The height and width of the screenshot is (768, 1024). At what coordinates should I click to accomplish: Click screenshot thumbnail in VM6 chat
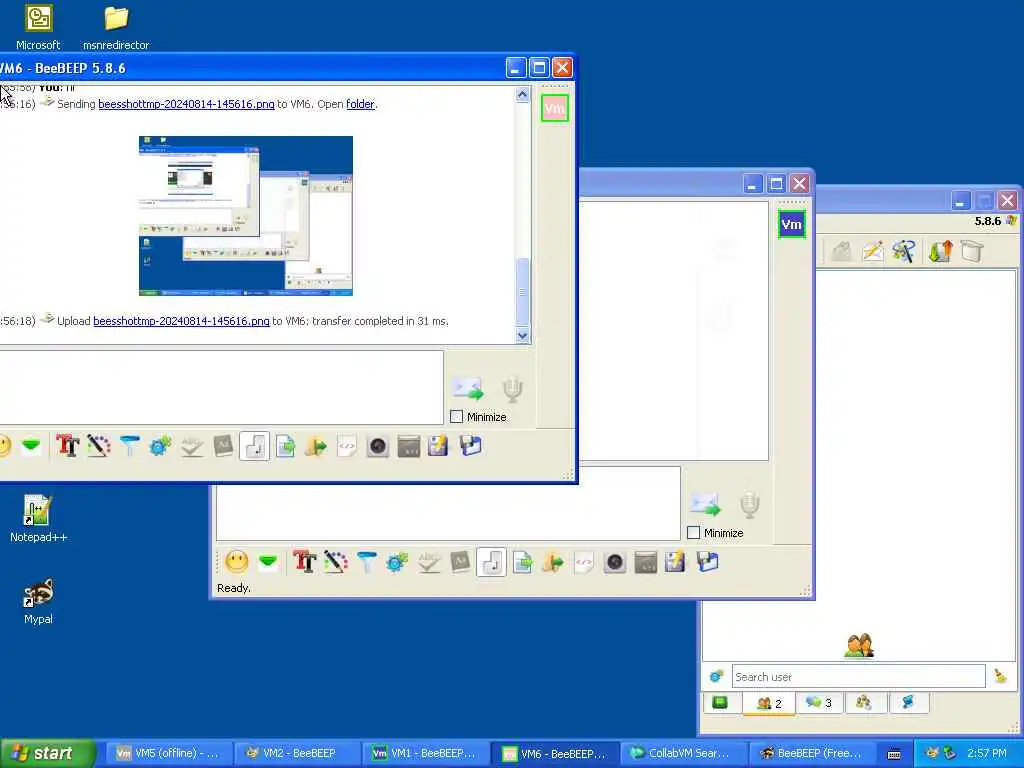[246, 216]
